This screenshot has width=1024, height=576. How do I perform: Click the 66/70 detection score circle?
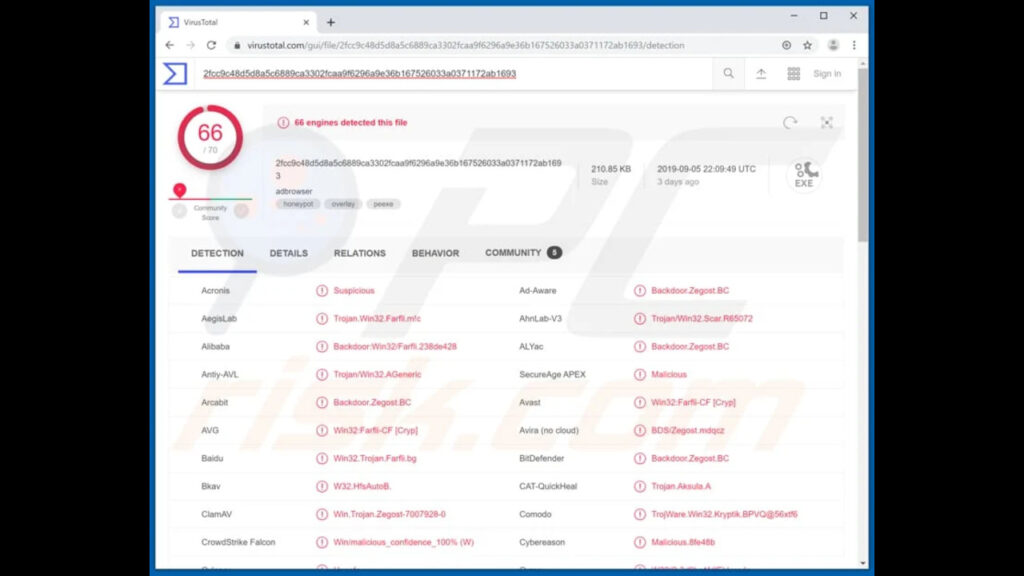click(210, 138)
